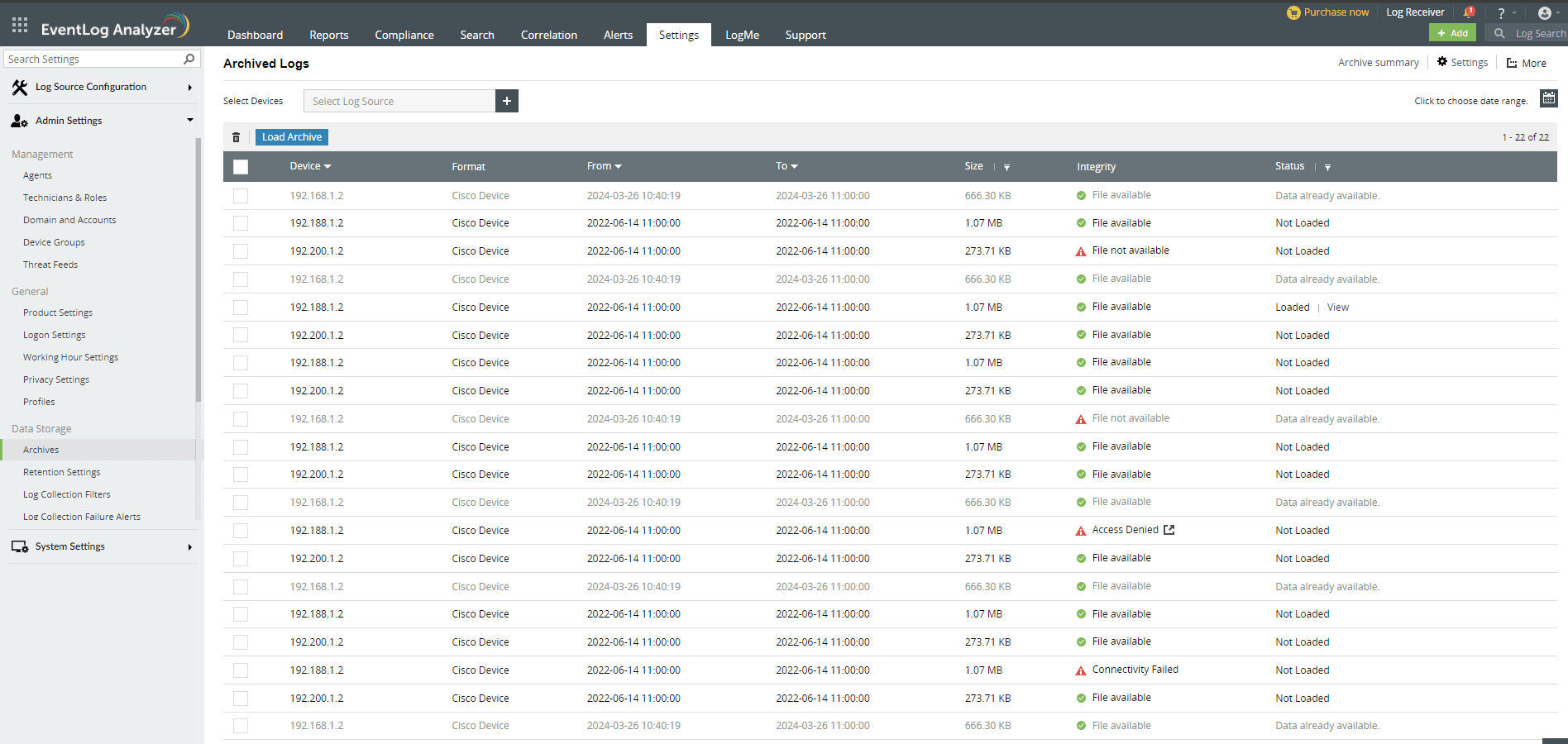Open Access Denied external link icon
Viewport: 1568px width, 744px height.
click(x=1169, y=530)
